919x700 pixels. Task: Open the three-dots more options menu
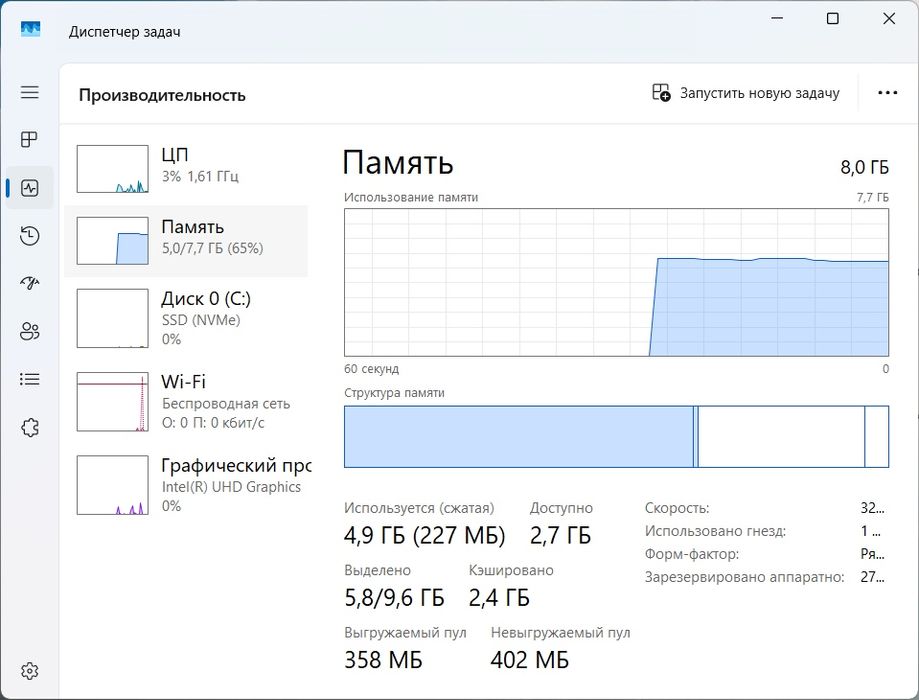[887, 93]
